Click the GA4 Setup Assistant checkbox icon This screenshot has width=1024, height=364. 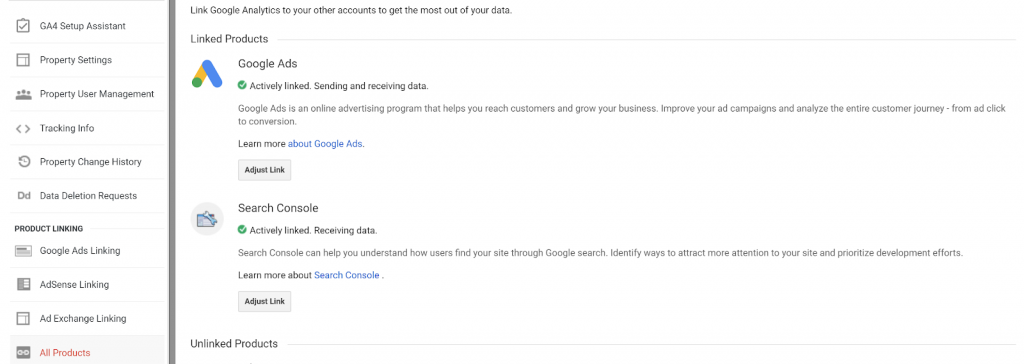click(x=24, y=26)
